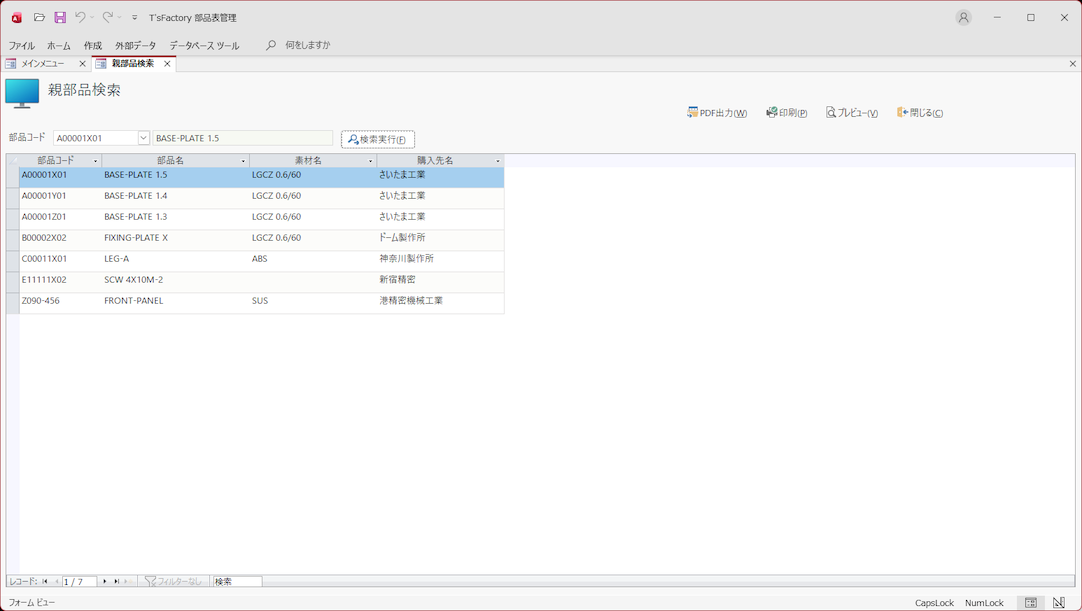The height and width of the screenshot is (611, 1082).
Task: Switch to Form View icon in status bar
Action: click(x=1031, y=603)
